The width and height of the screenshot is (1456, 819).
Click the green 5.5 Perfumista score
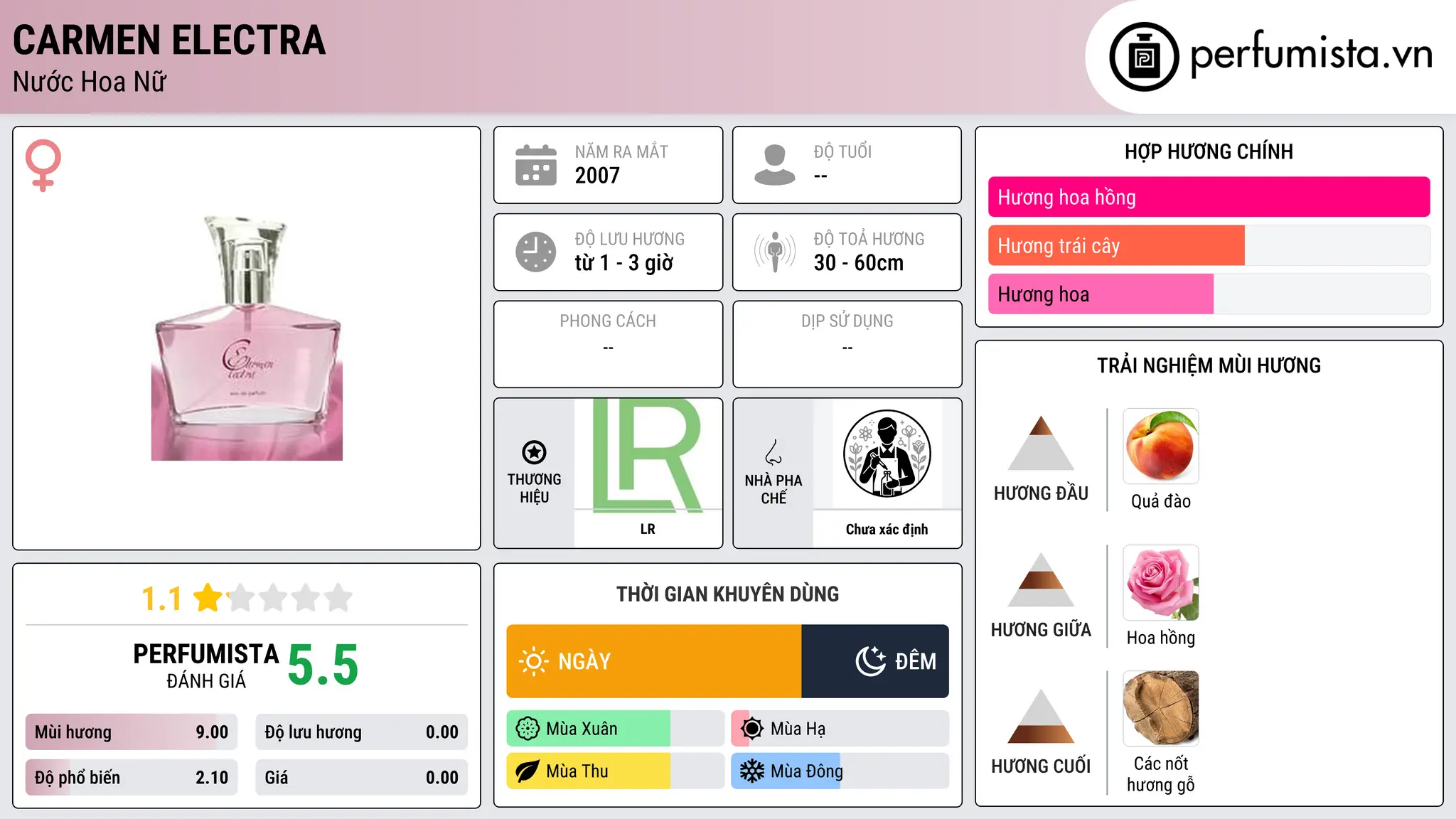pyautogui.click(x=323, y=665)
